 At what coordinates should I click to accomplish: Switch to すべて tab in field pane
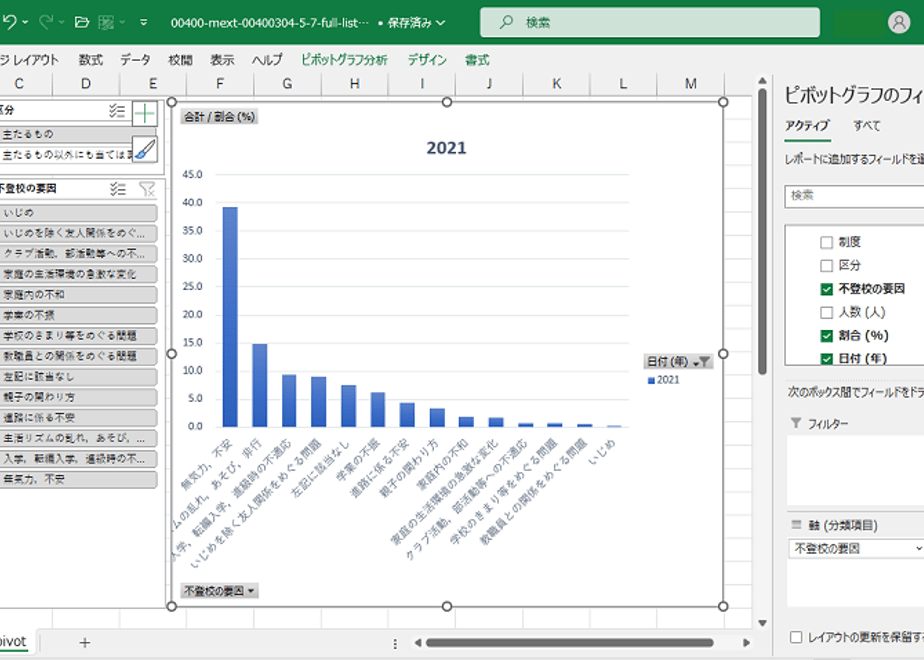866,126
